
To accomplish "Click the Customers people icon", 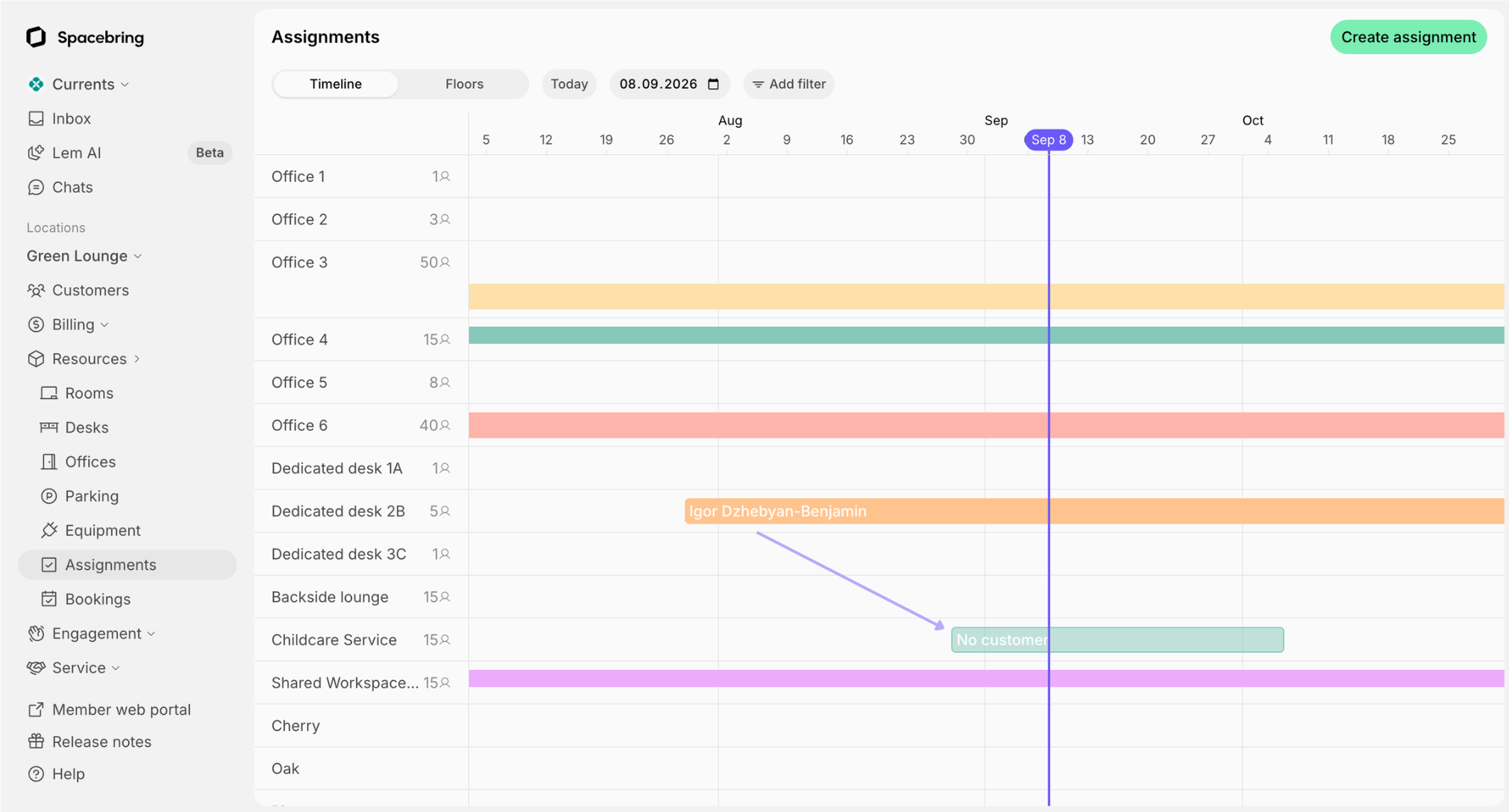I will pos(36,290).
